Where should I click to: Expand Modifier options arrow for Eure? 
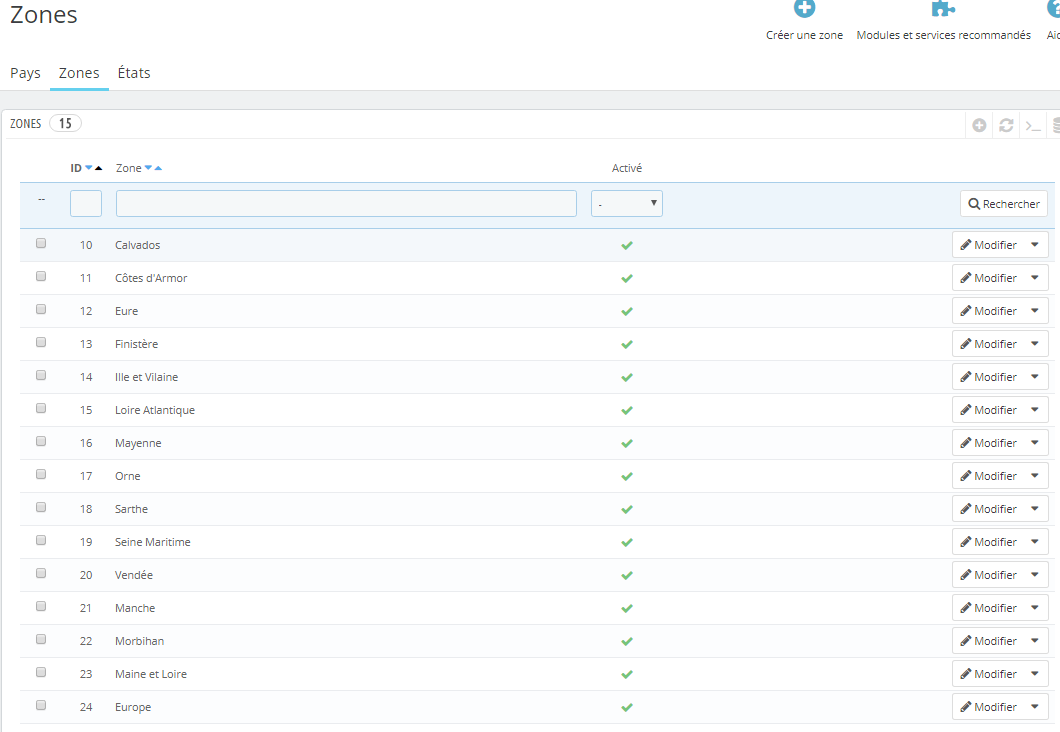pos(1035,311)
